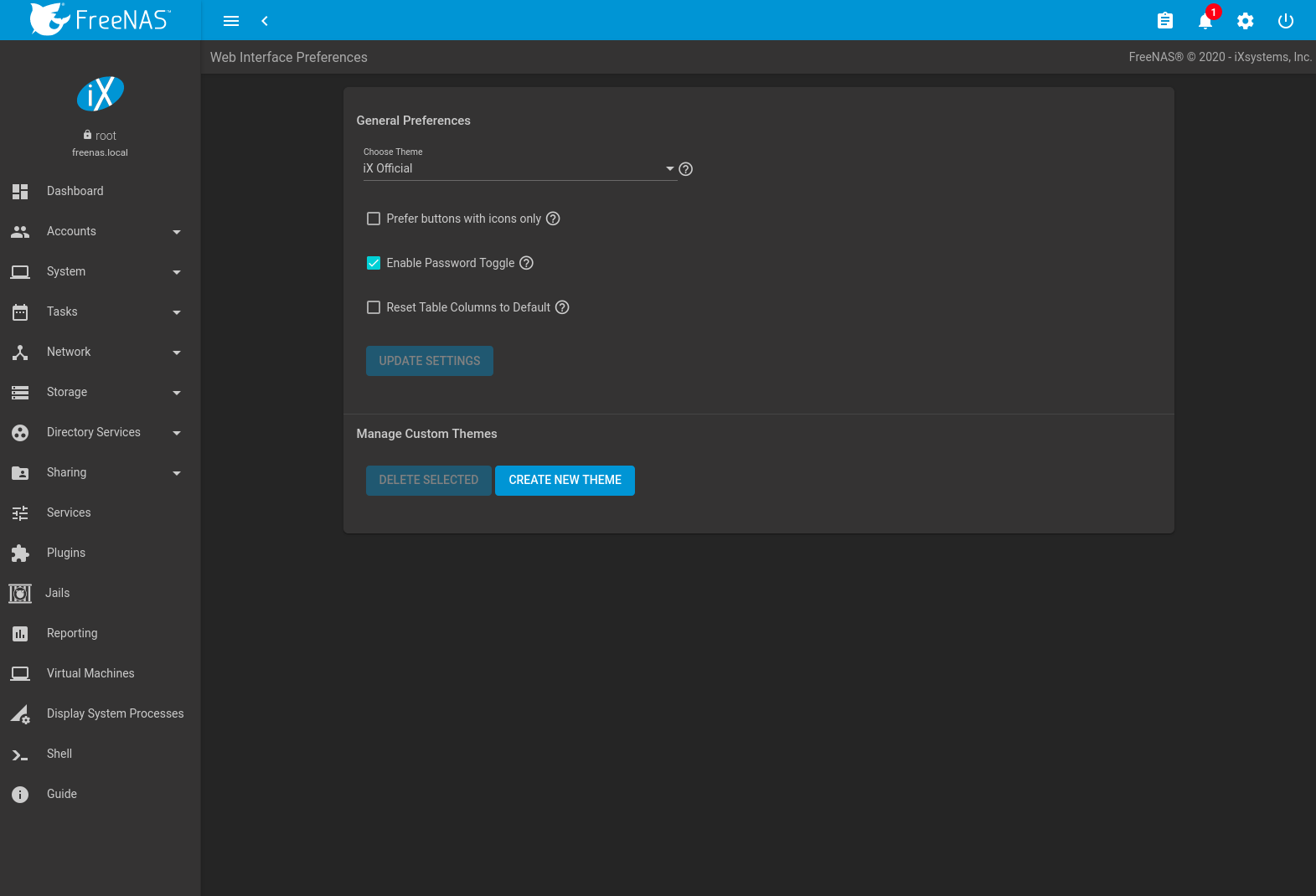Click the settings gear icon
1316x896 pixels.
tap(1245, 21)
